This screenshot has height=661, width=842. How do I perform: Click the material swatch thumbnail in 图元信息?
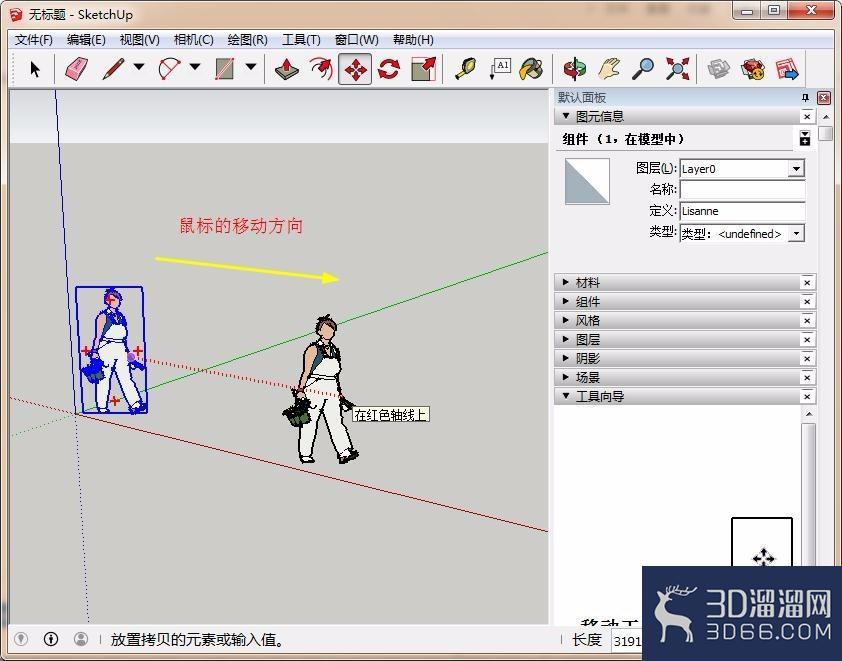[587, 181]
